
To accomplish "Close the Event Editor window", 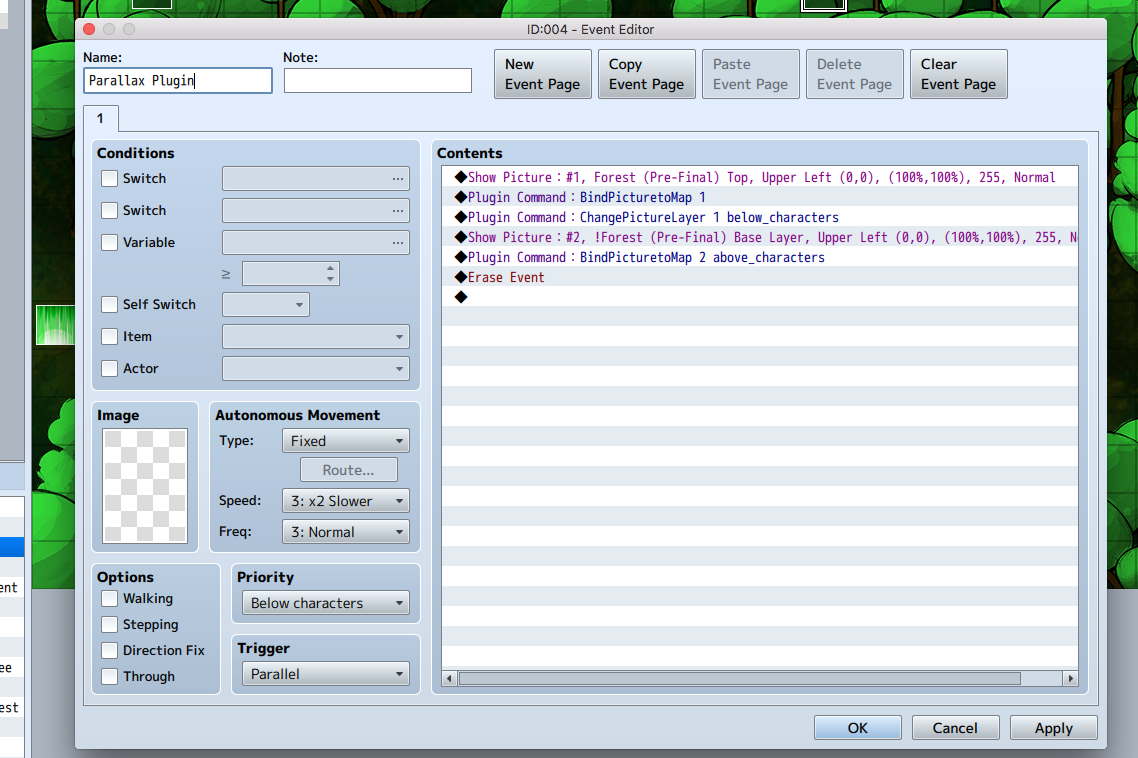I will (x=89, y=29).
